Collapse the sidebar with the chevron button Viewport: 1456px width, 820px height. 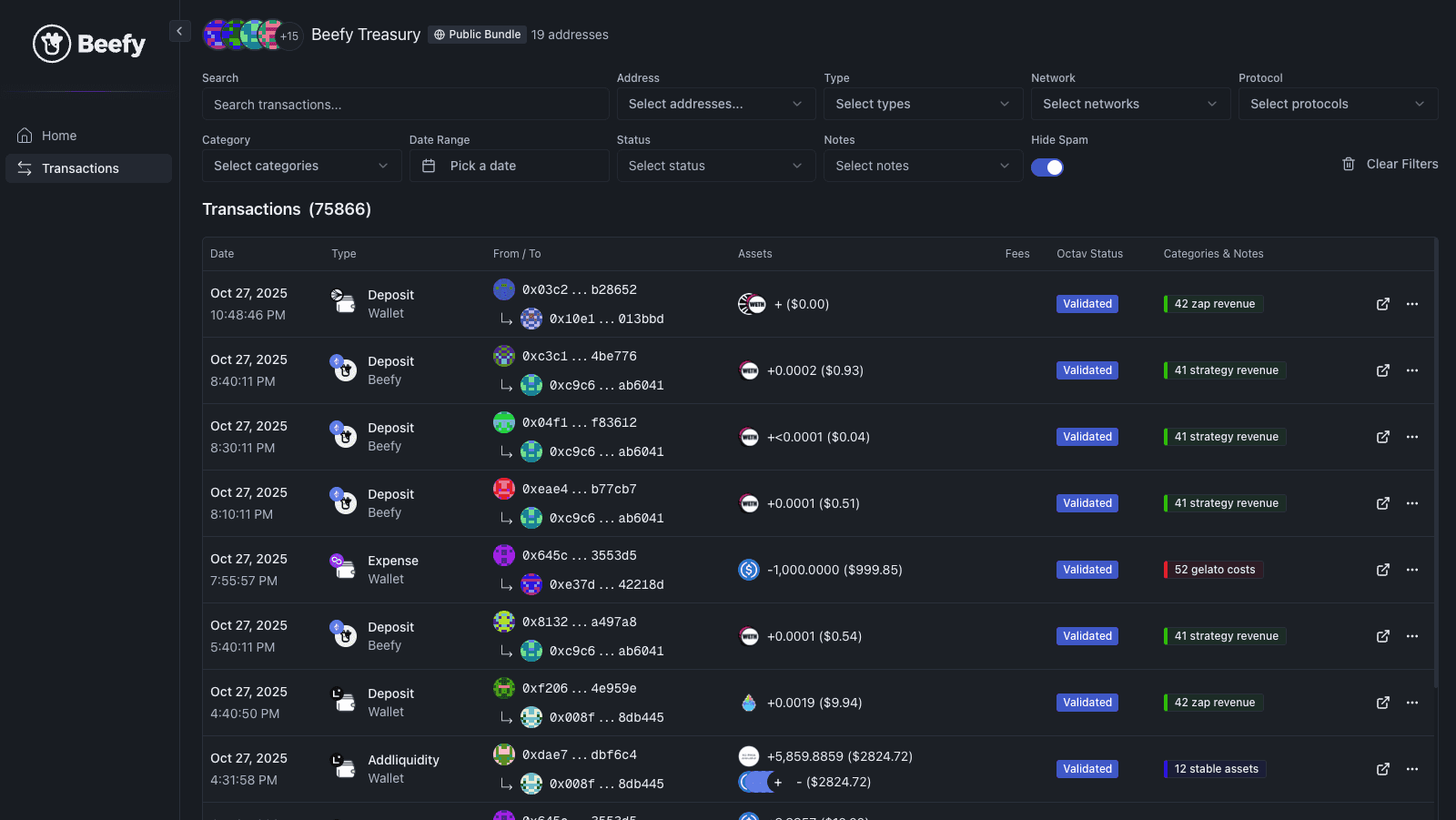pyautogui.click(x=179, y=31)
